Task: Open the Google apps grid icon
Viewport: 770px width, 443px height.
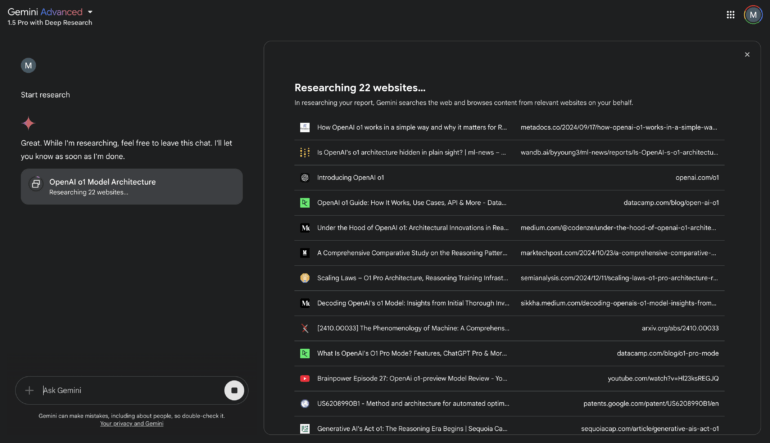Action: [730, 14]
